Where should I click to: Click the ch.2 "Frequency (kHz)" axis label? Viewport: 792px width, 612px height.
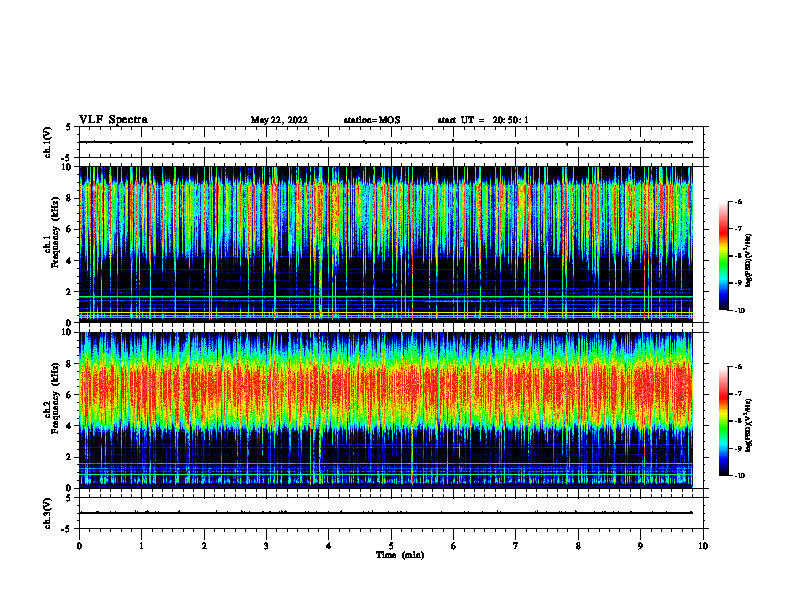(x=55, y=397)
